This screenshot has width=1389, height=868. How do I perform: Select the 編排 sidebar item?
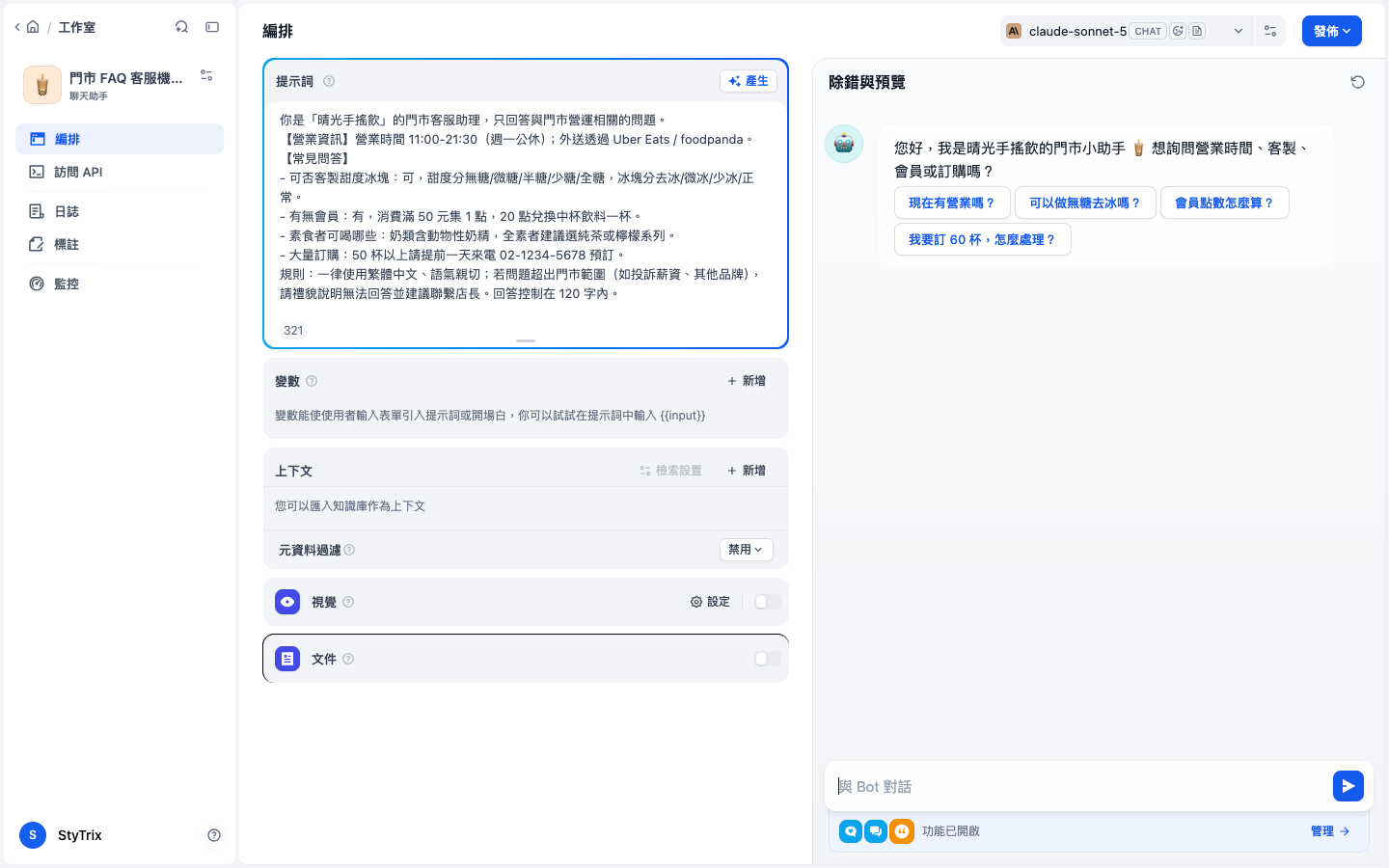tap(120, 139)
